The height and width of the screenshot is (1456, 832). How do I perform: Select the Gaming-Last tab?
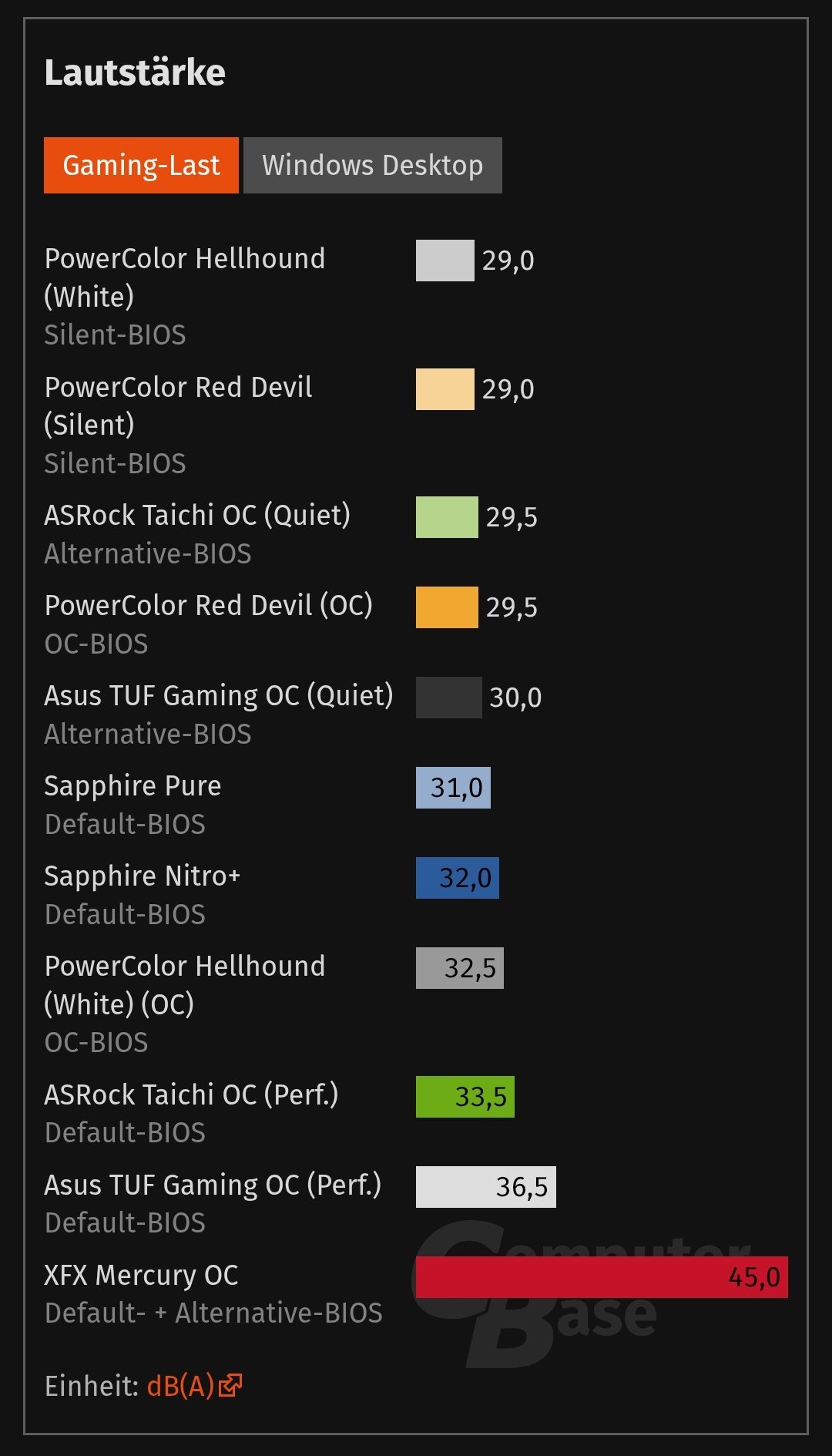coord(141,165)
